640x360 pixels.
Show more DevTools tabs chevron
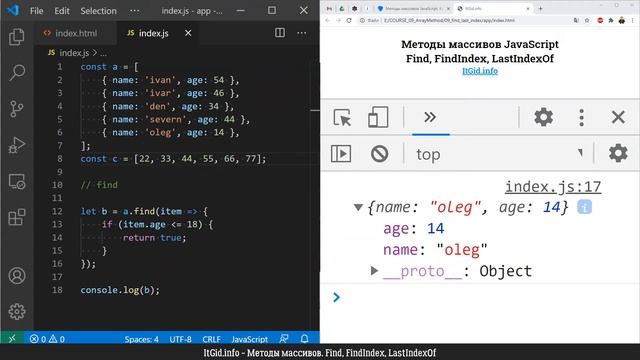click(430, 118)
